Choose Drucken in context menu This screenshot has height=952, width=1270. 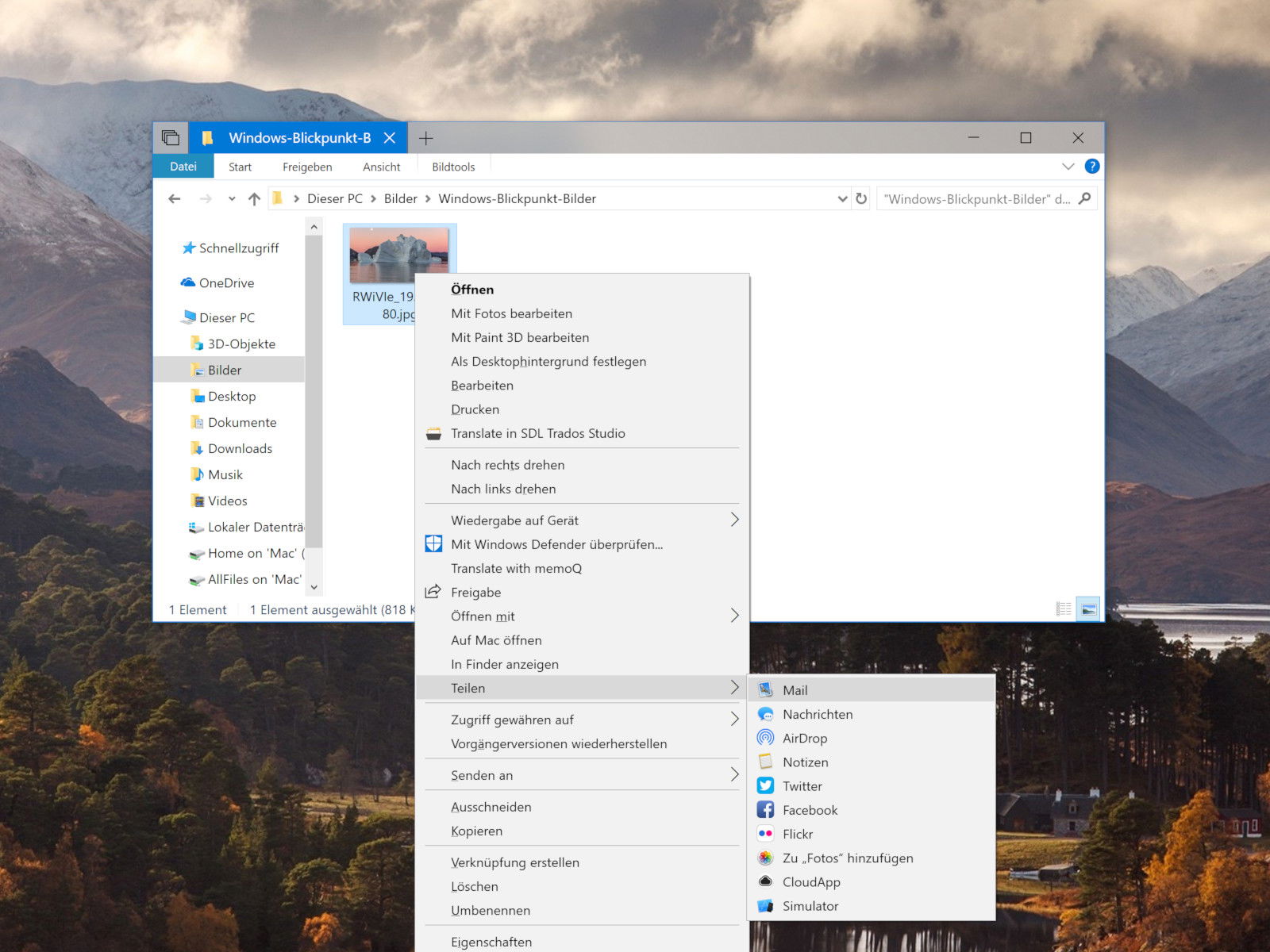point(582,409)
